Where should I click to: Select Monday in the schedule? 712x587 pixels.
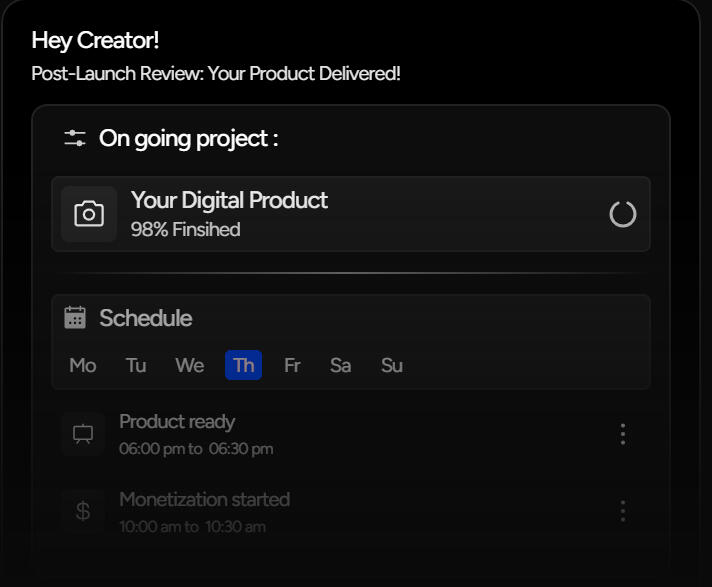83,365
